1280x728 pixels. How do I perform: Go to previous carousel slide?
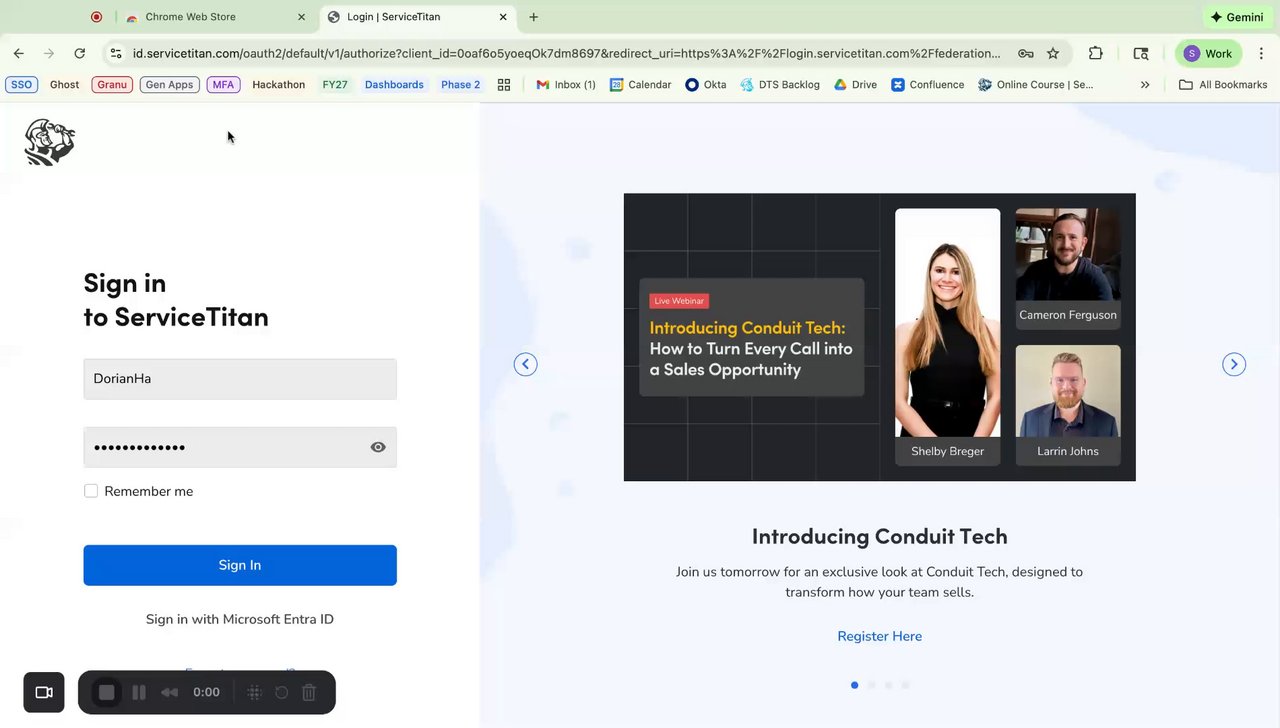525,364
